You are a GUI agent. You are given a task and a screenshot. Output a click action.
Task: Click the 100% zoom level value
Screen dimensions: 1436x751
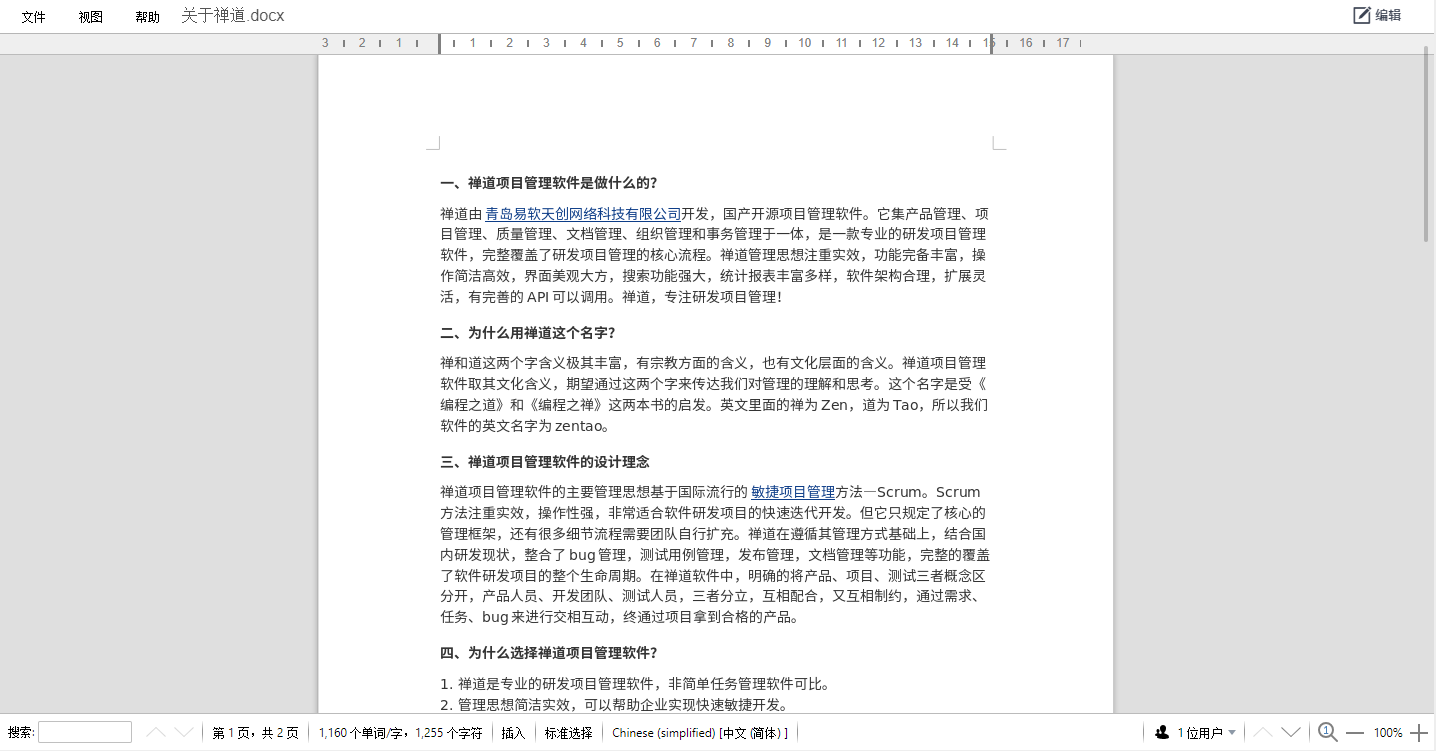(1388, 733)
